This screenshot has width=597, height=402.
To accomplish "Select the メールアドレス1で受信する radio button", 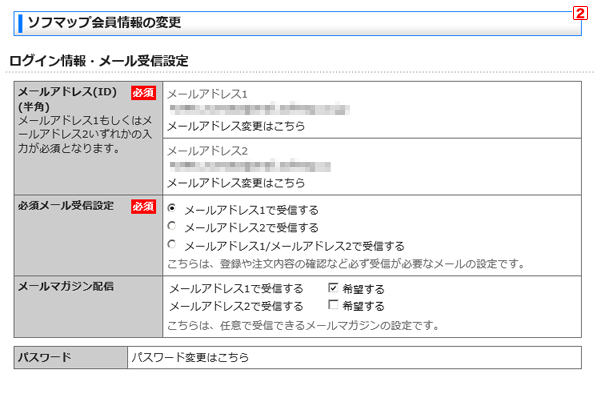I will (x=172, y=208).
